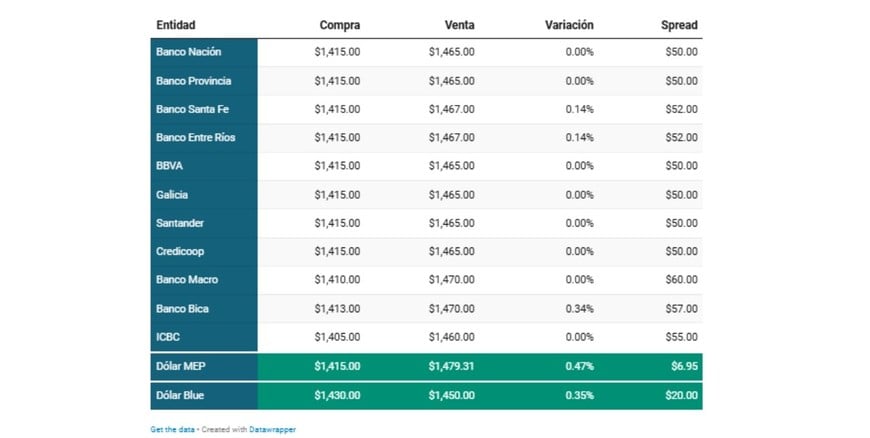Click the Credicoop entity cell
870x438 pixels.
[x=180, y=252]
